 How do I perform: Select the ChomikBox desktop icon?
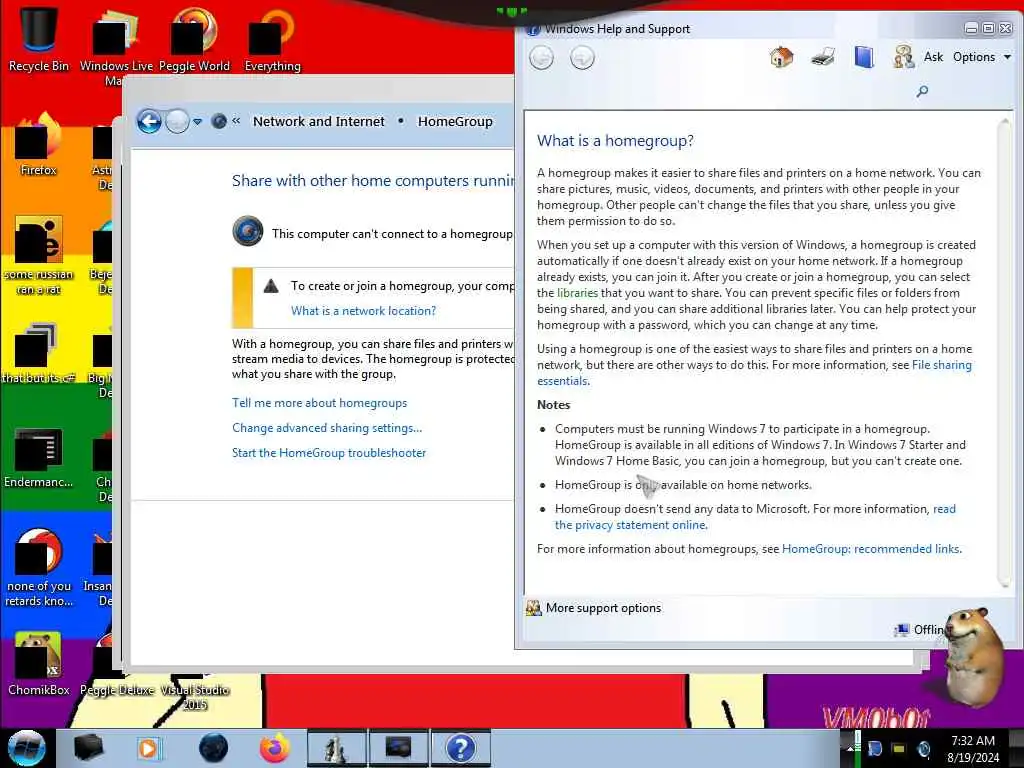tap(39, 663)
